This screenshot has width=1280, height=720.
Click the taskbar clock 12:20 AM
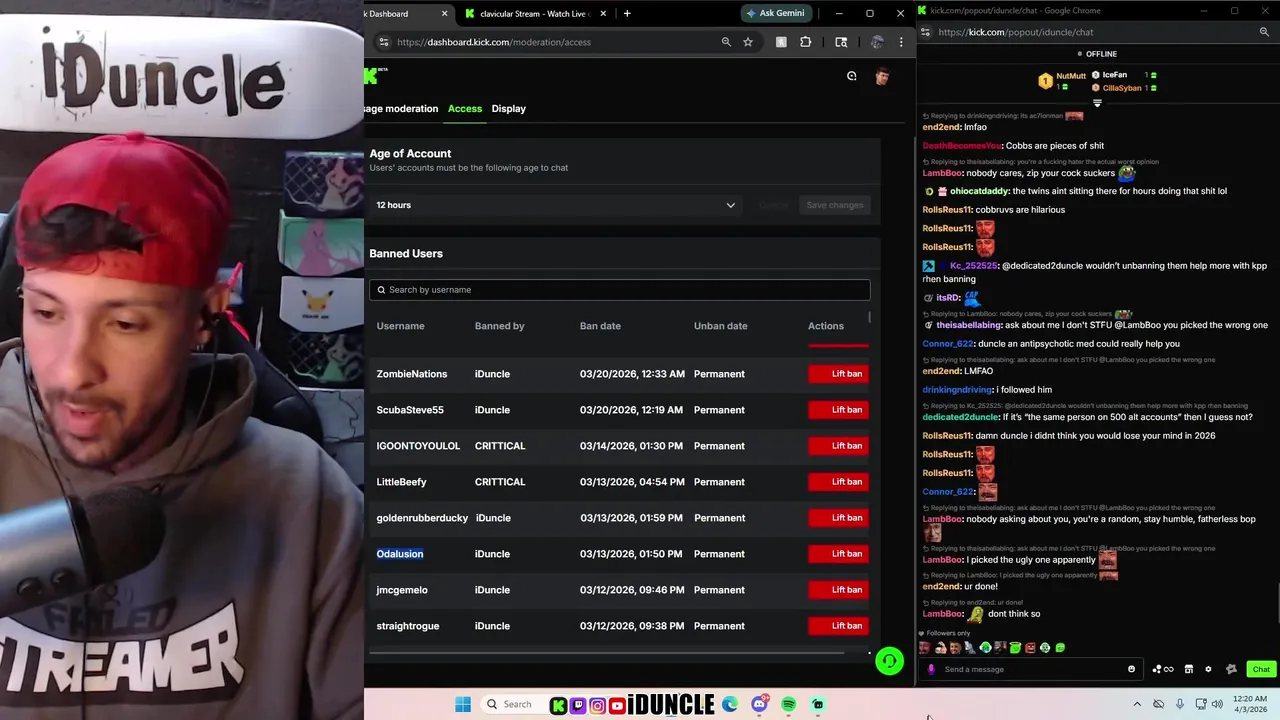[1249, 704]
